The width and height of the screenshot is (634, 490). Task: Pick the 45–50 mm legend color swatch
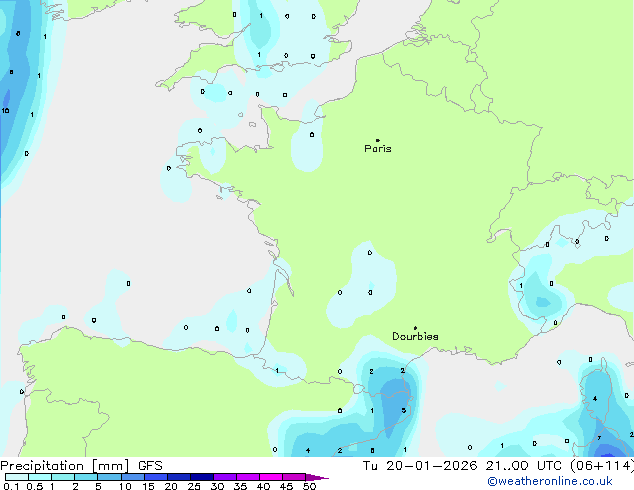click(x=294, y=477)
